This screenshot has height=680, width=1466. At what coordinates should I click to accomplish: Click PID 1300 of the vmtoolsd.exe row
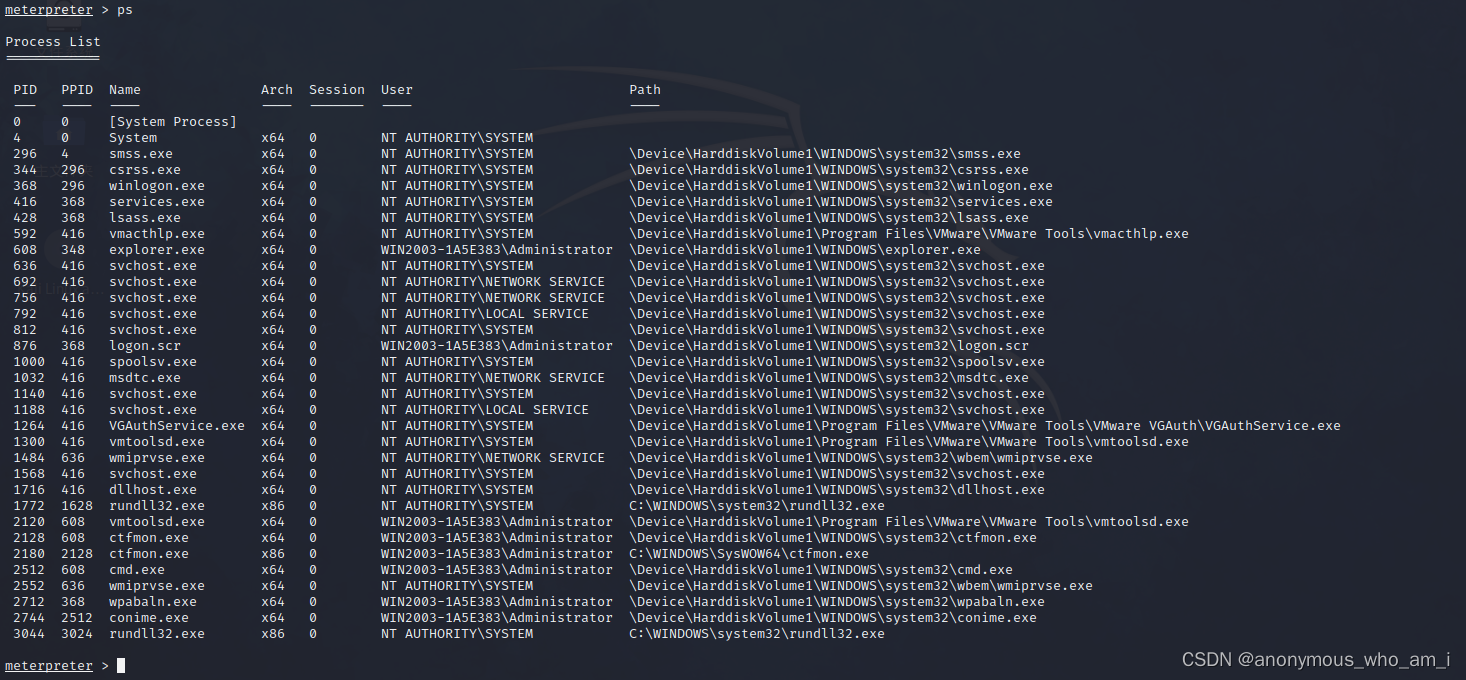pos(29,442)
